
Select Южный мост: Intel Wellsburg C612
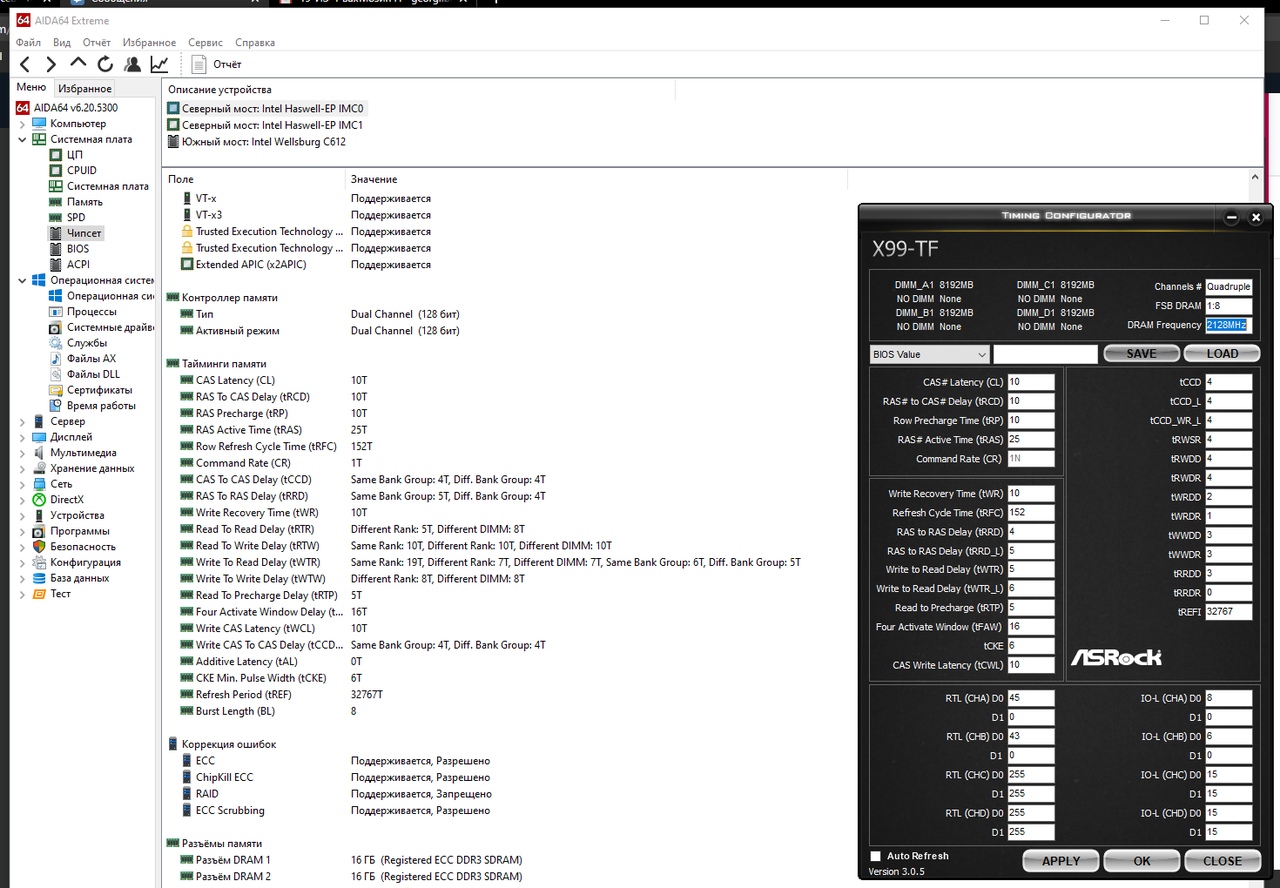257,142
